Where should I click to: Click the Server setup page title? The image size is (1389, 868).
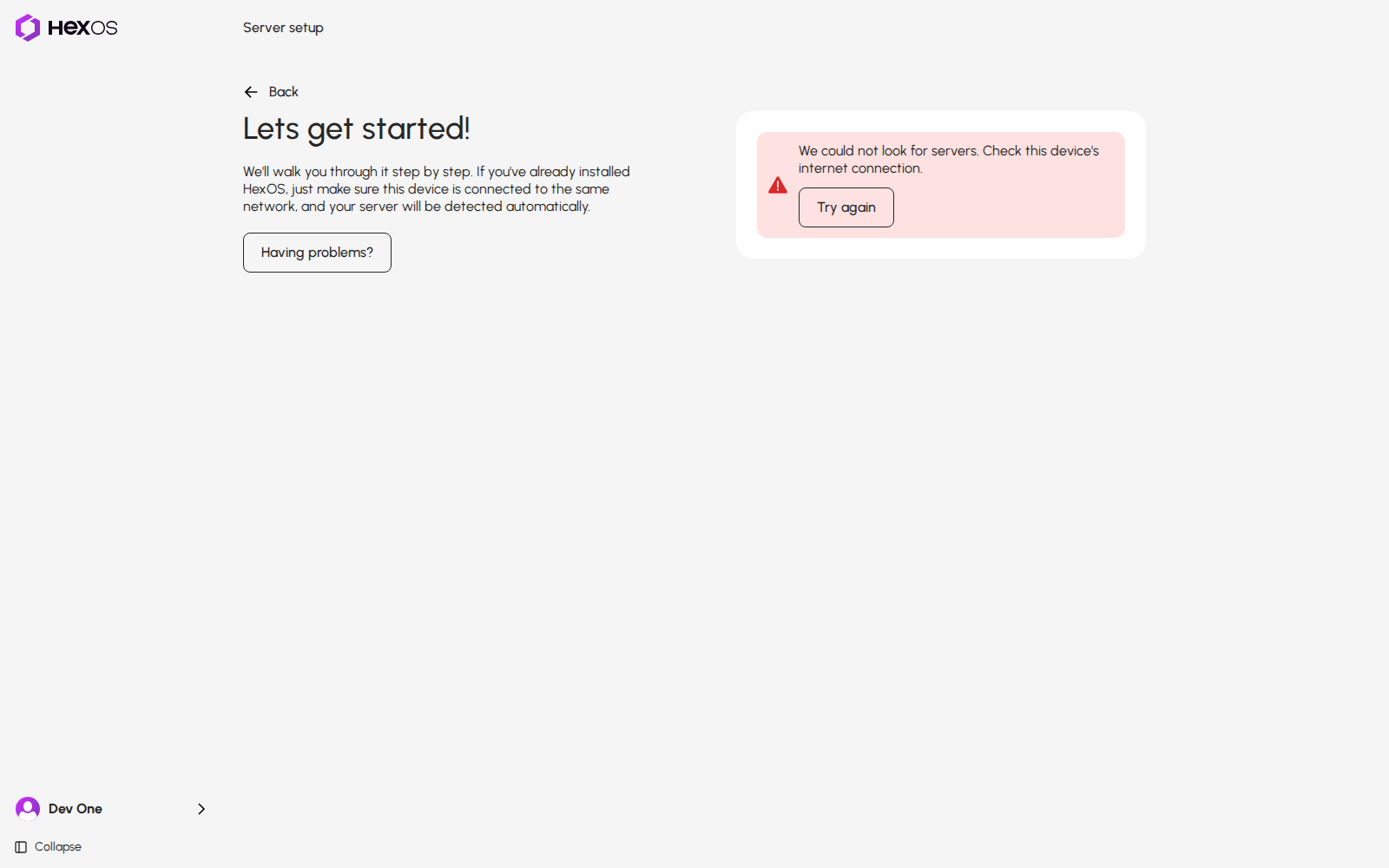tap(283, 28)
